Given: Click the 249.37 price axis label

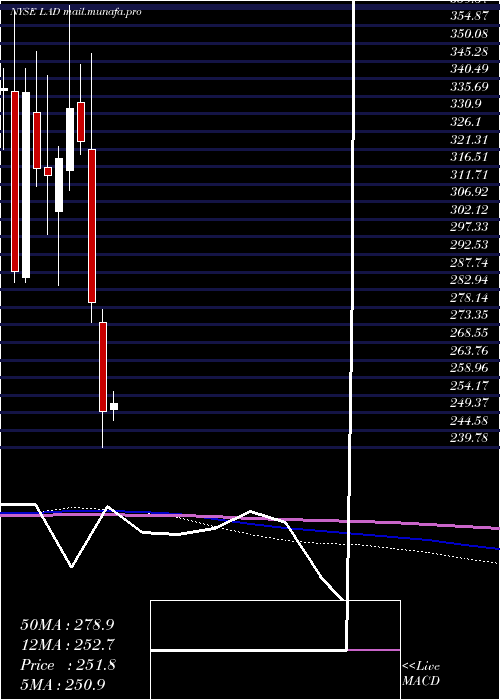Looking at the screenshot, I should tap(469, 403).
